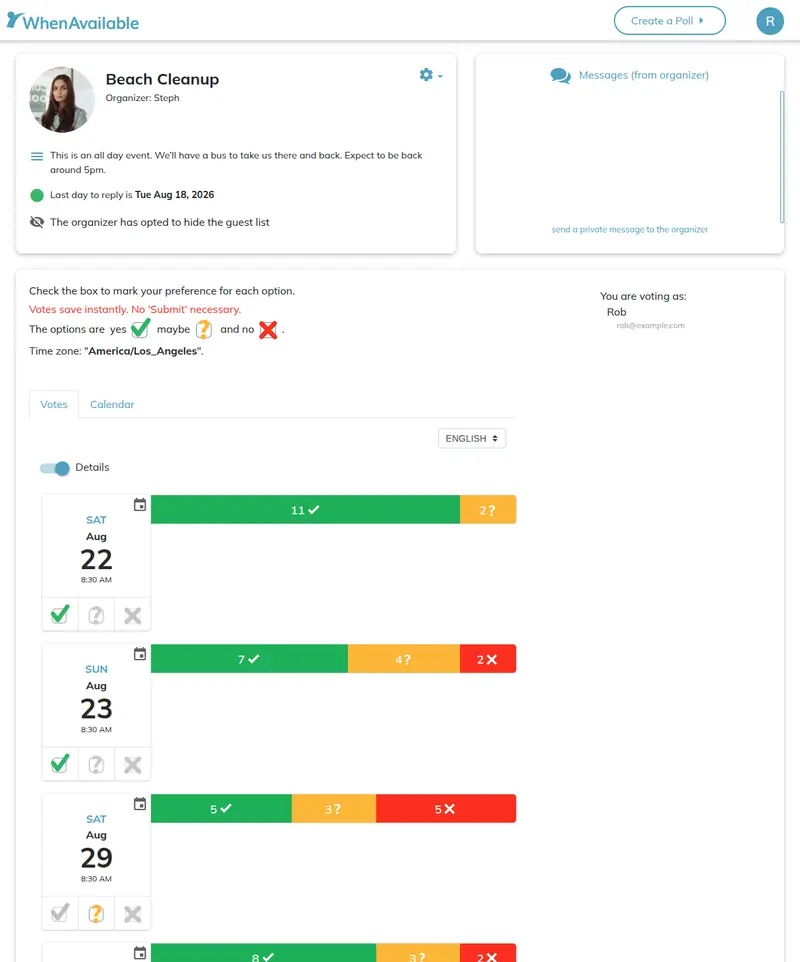Click the Organizer: Steph text
This screenshot has height=962, width=800.
click(x=142, y=98)
